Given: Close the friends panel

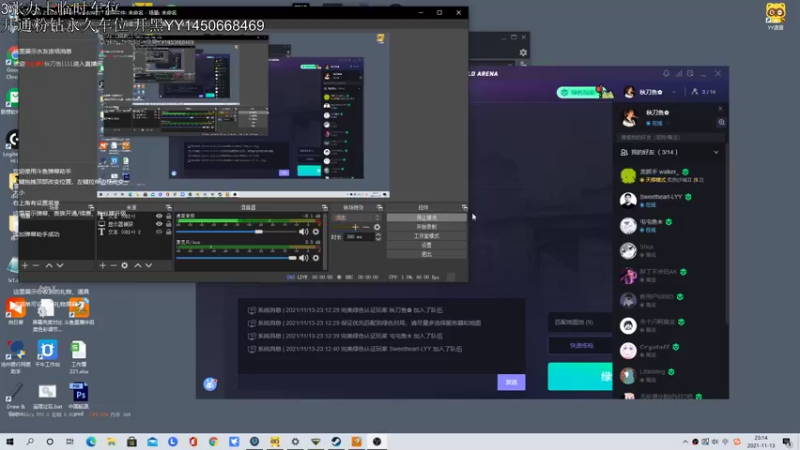Looking at the screenshot, I should (x=720, y=108).
